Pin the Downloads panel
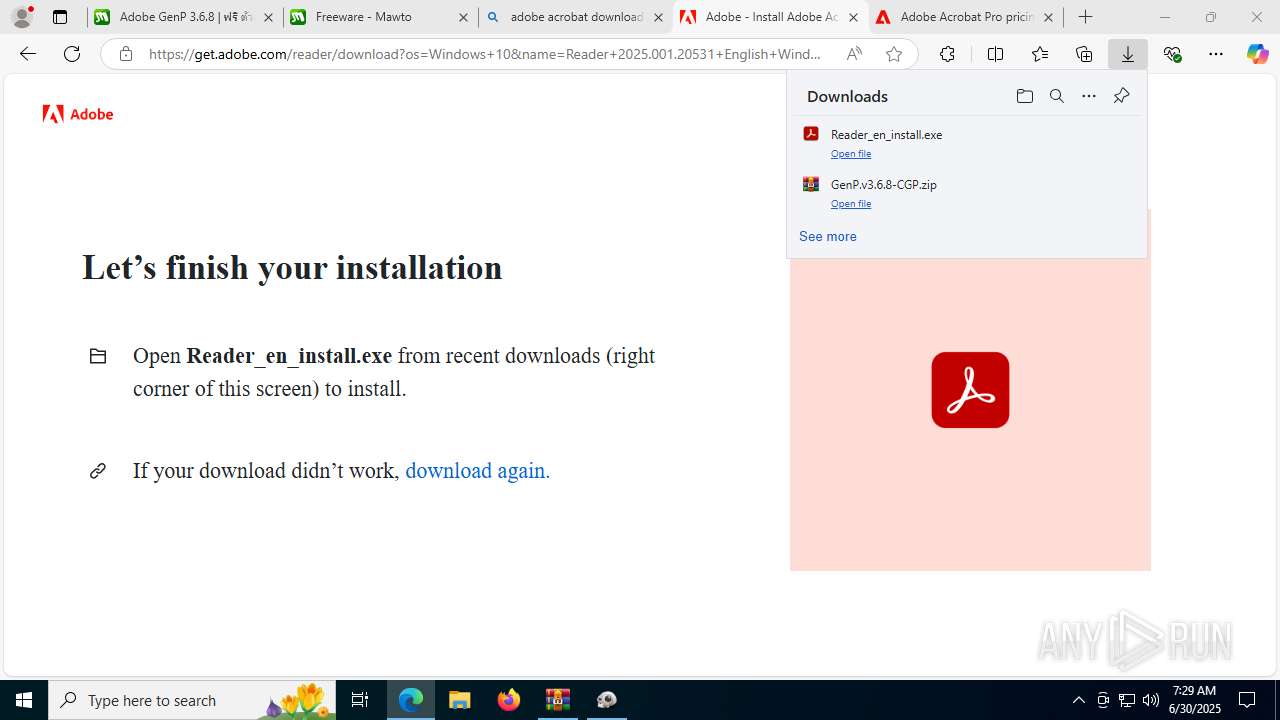Image resolution: width=1280 pixels, height=720 pixels. click(1121, 96)
